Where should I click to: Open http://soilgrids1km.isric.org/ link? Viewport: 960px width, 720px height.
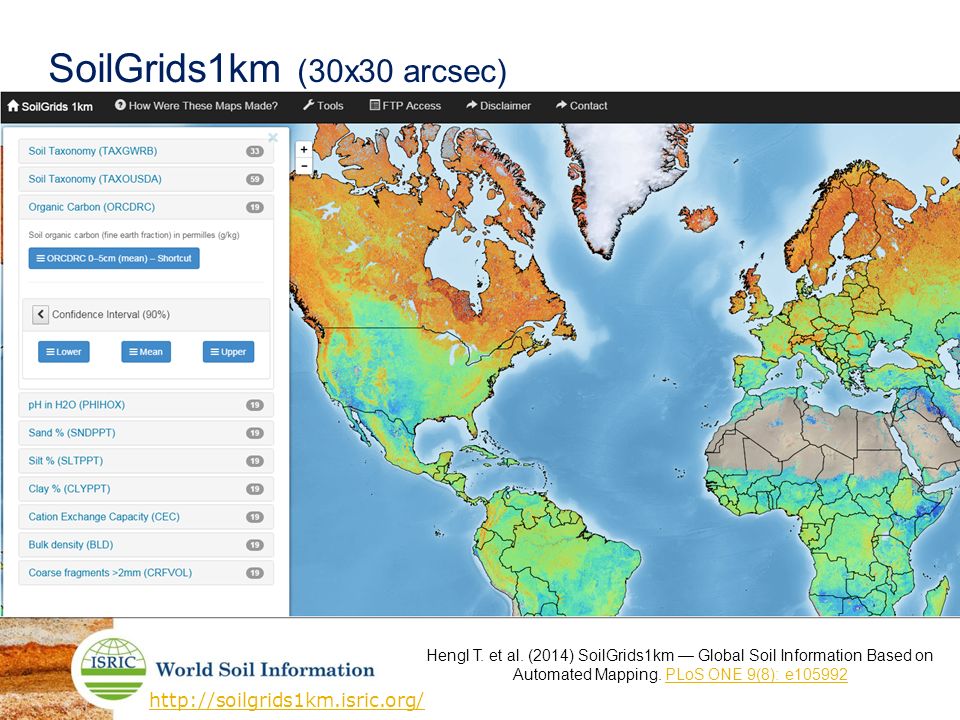[x=287, y=700]
